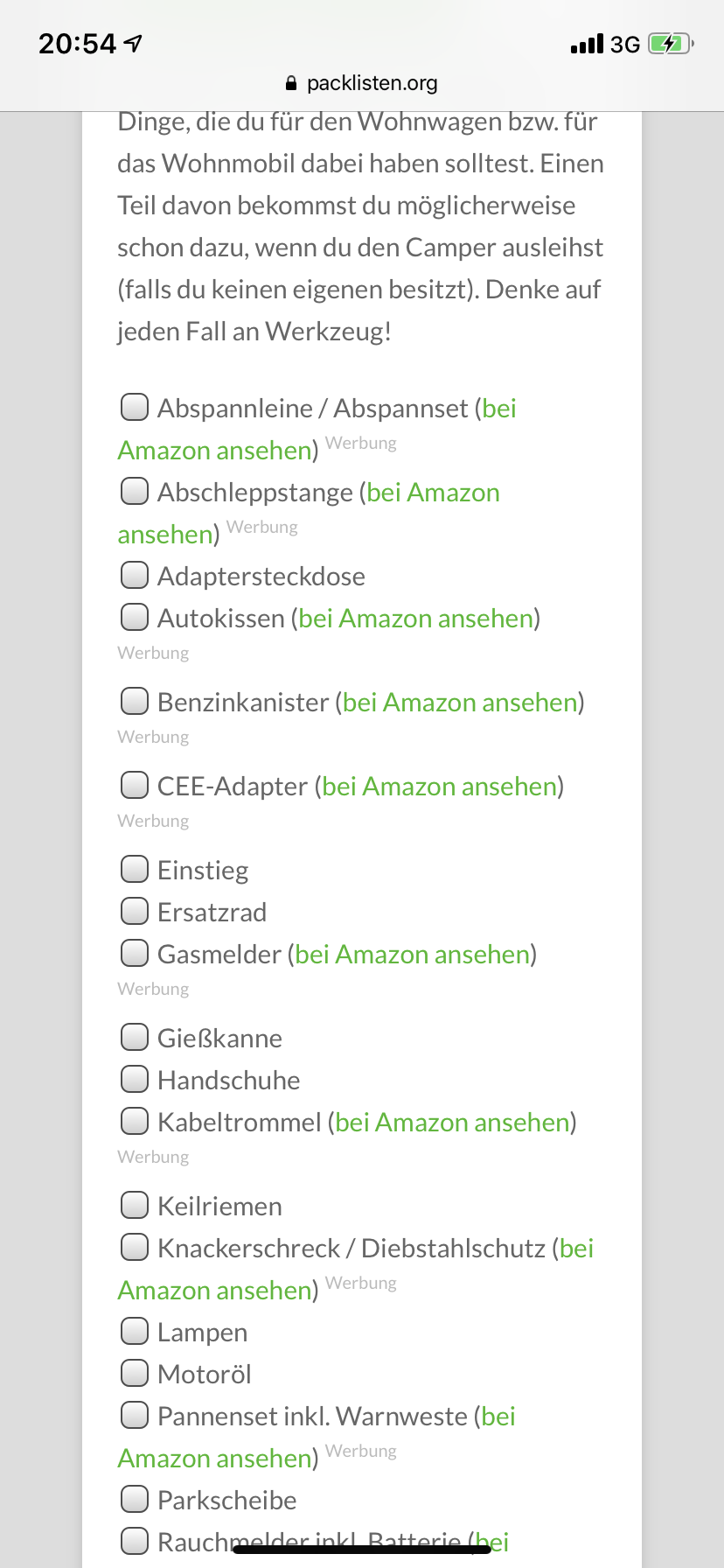
Task: Mark Gießkanne as packed
Action: coord(134,1037)
